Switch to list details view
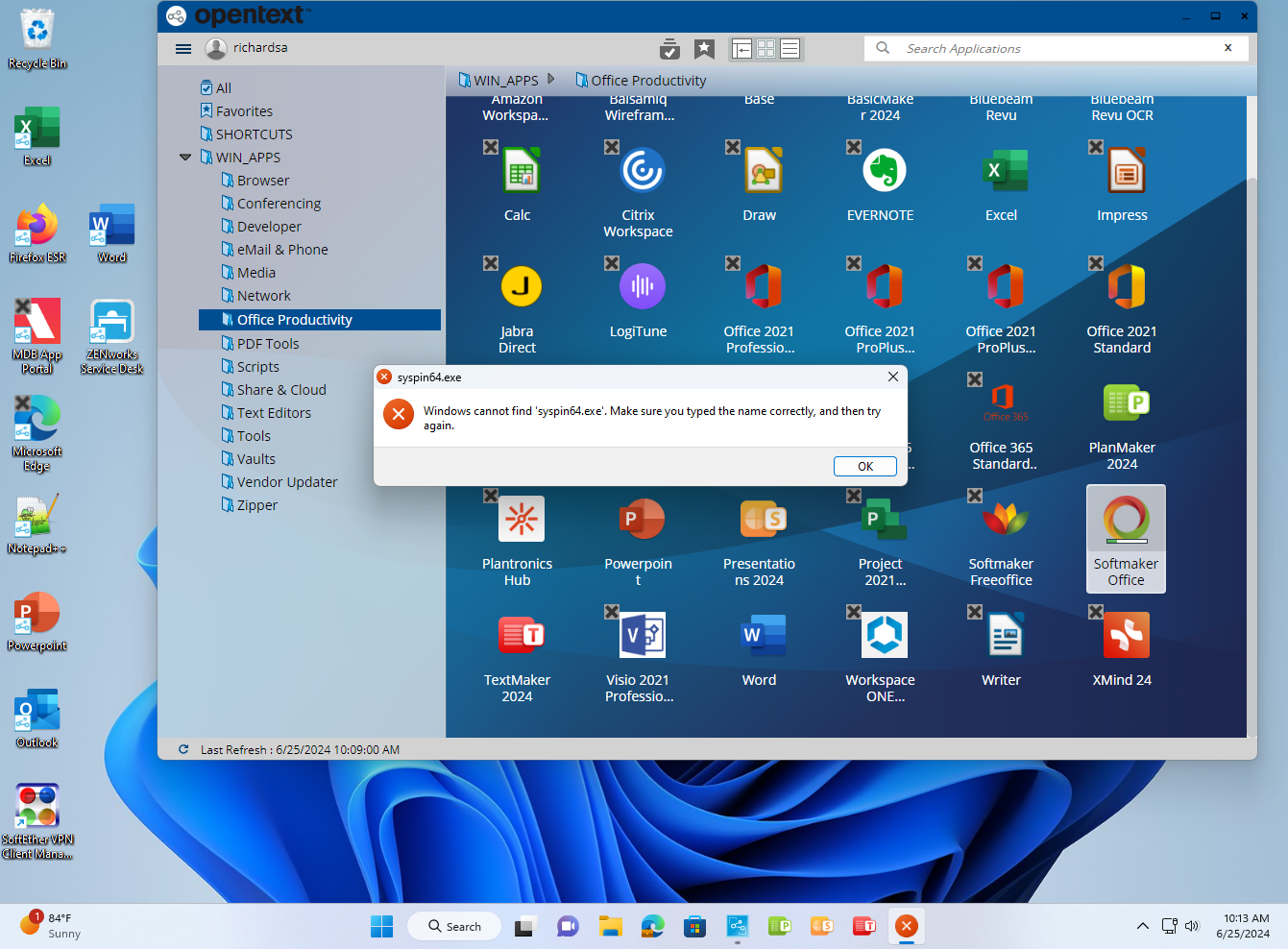The height and width of the screenshot is (949, 1288). (x=790, y=49)
